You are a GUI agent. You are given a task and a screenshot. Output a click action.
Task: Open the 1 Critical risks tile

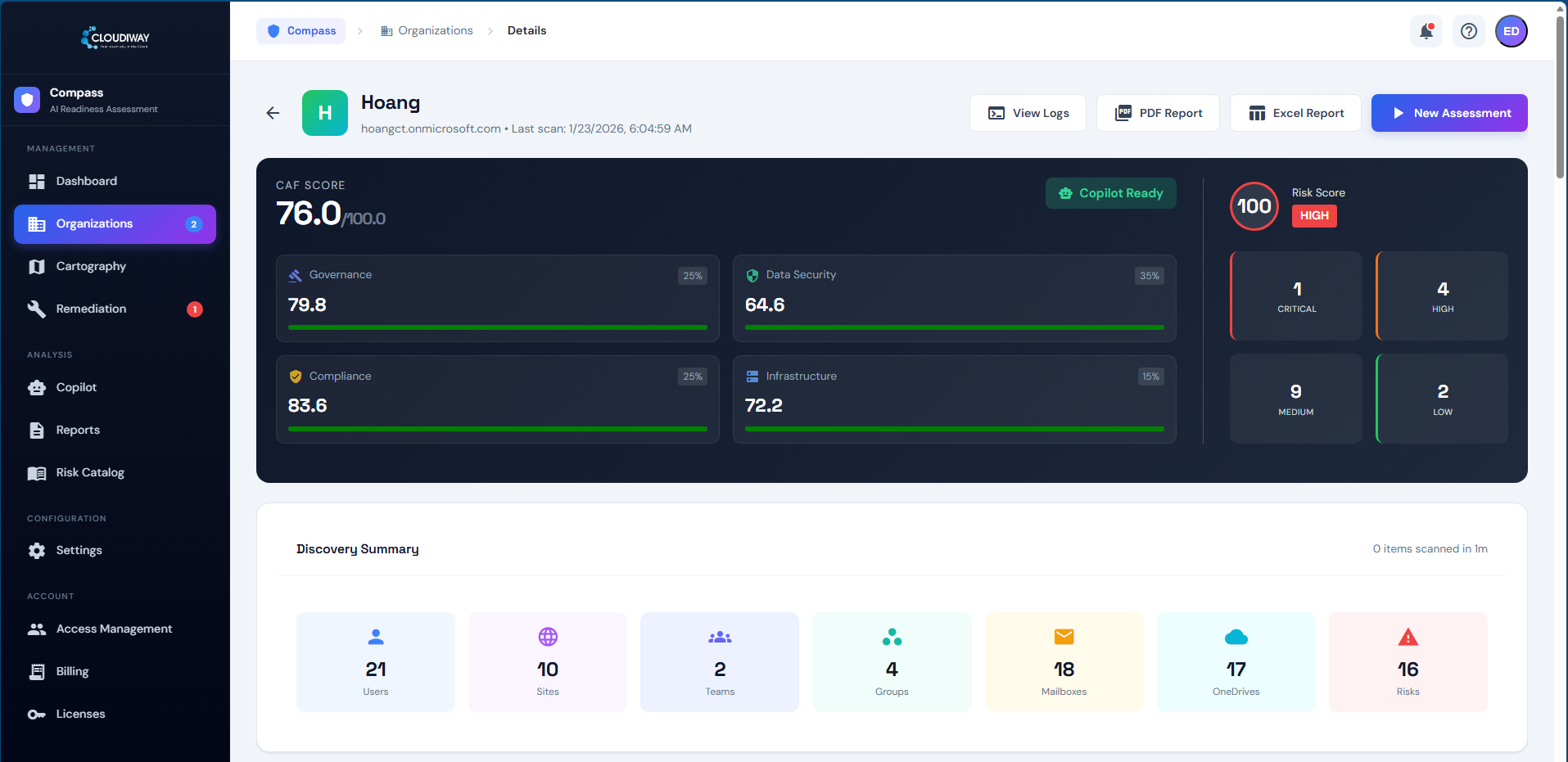[1296, 296]
